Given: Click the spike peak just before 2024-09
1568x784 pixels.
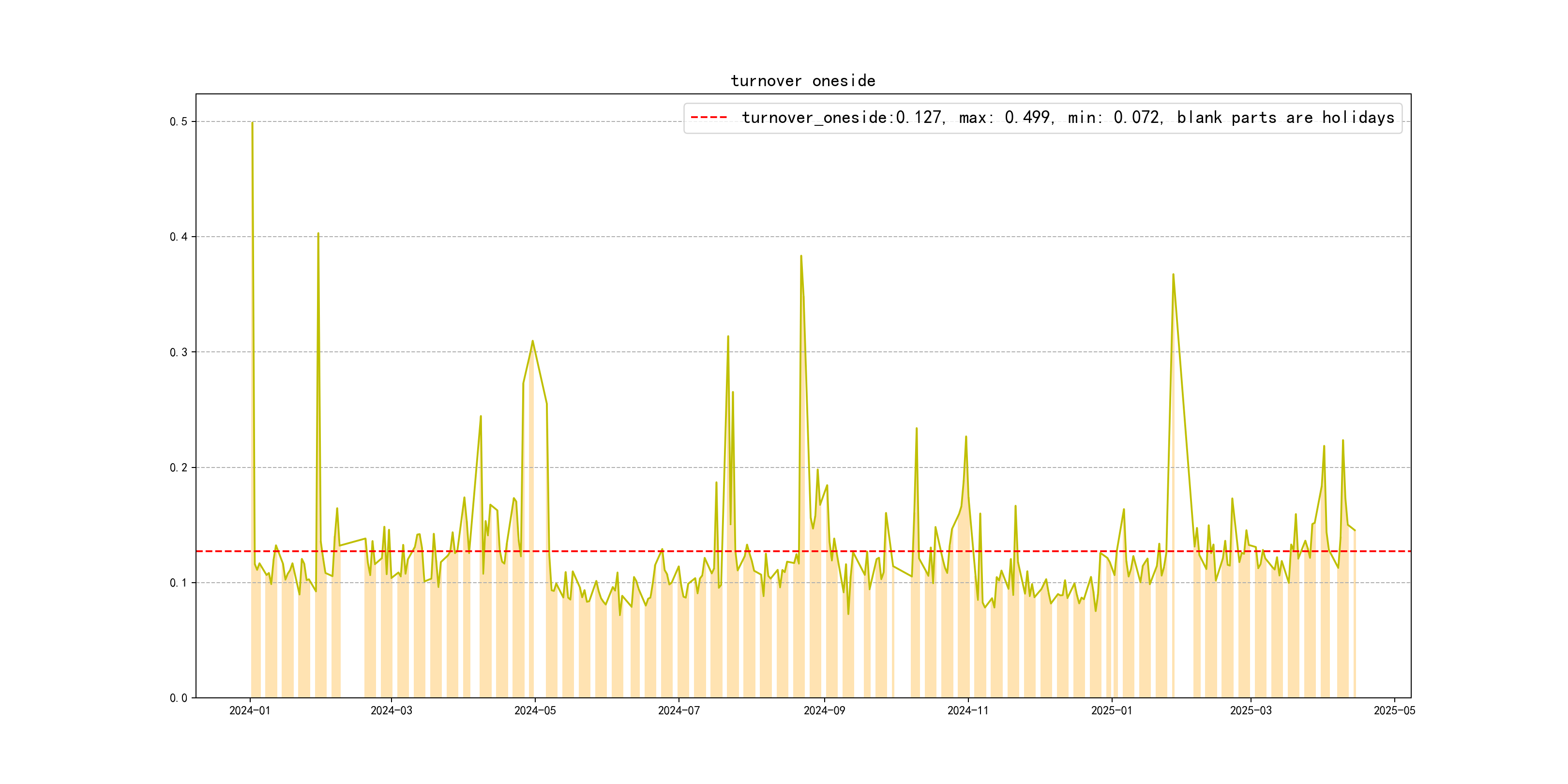Looking at the screenshot, I should 801,256.
